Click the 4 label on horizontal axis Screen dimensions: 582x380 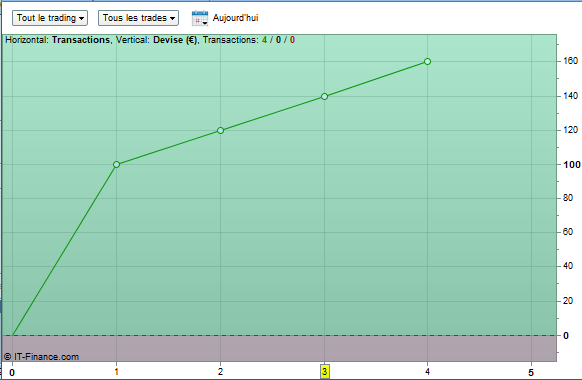pyautogui.click(x=428, y=371)
